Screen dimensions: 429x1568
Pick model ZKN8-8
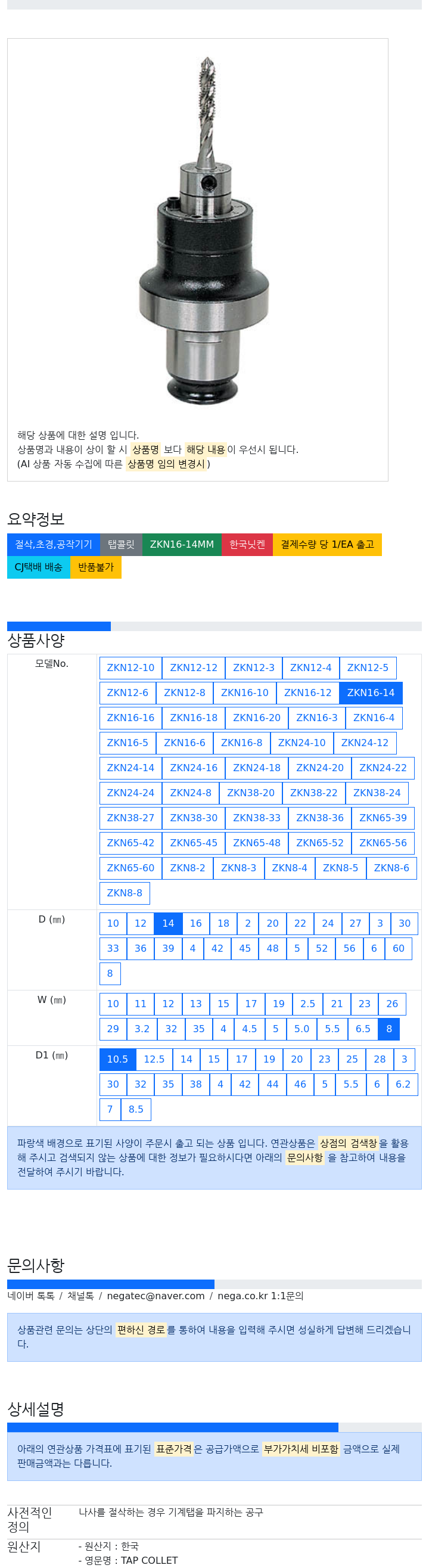[x=124, y=893]
